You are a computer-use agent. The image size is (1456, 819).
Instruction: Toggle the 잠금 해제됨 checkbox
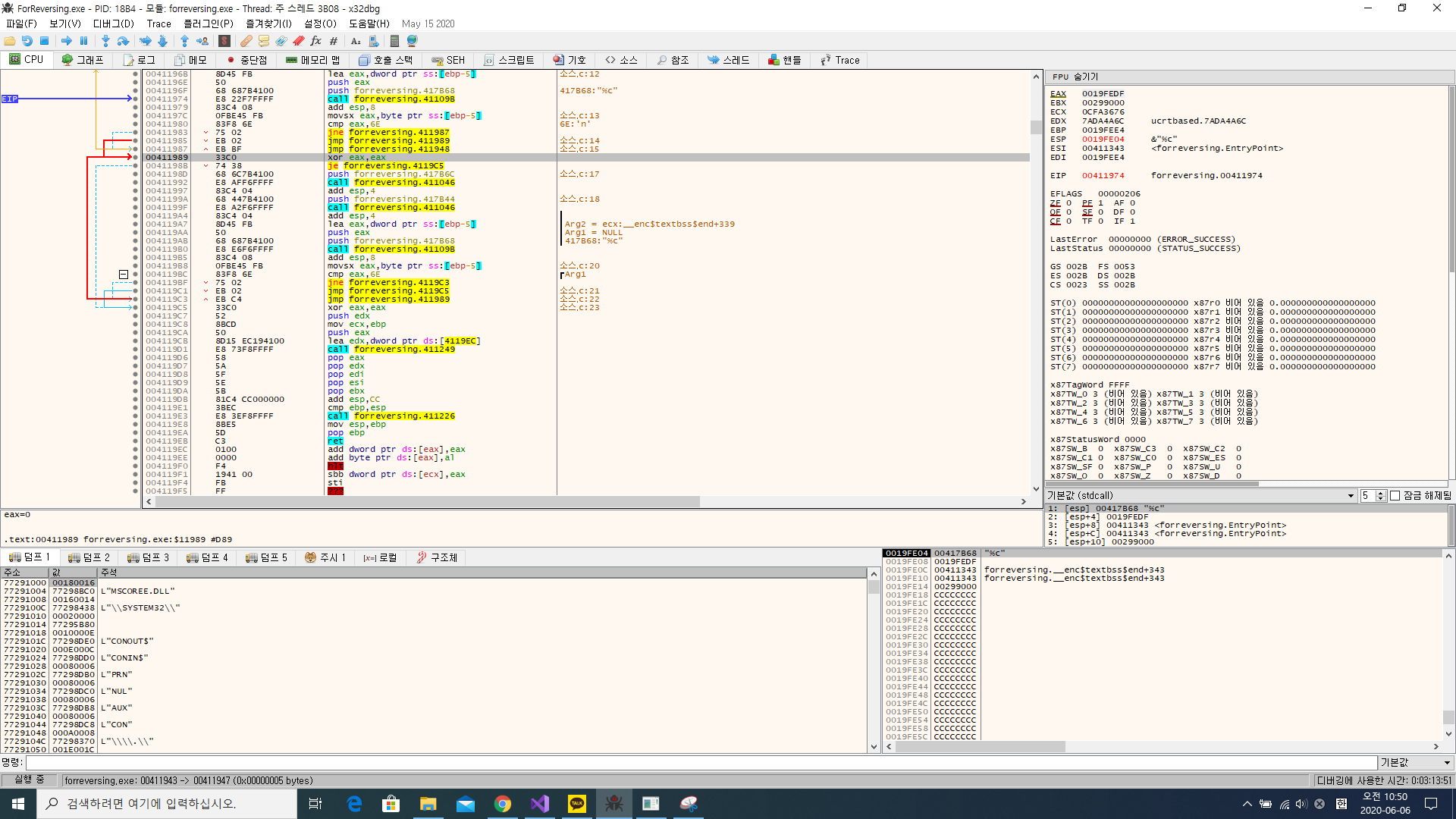click(x=1395, y=496)
